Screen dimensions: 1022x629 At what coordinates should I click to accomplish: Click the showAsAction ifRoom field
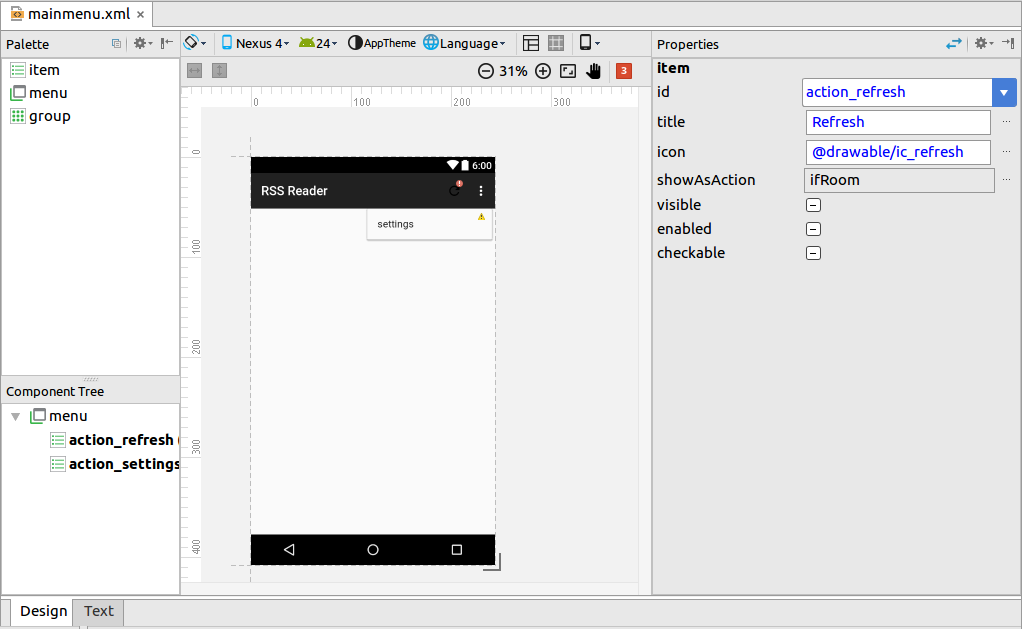pyautogui.click(x=899, y=180)
